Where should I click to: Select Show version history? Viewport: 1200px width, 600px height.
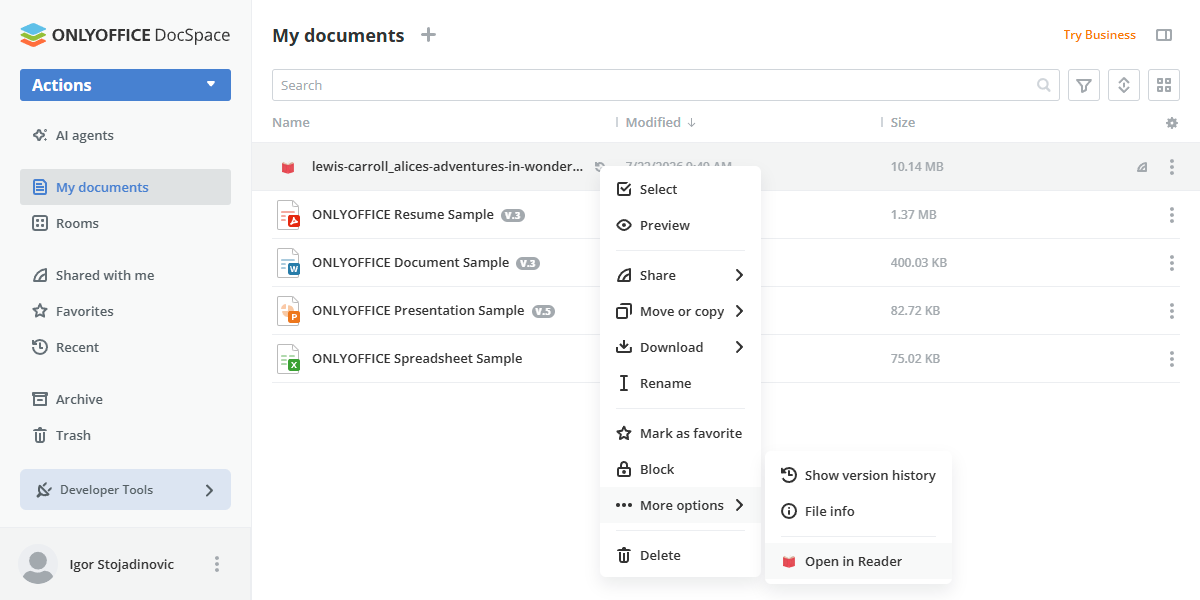[858, 475]
